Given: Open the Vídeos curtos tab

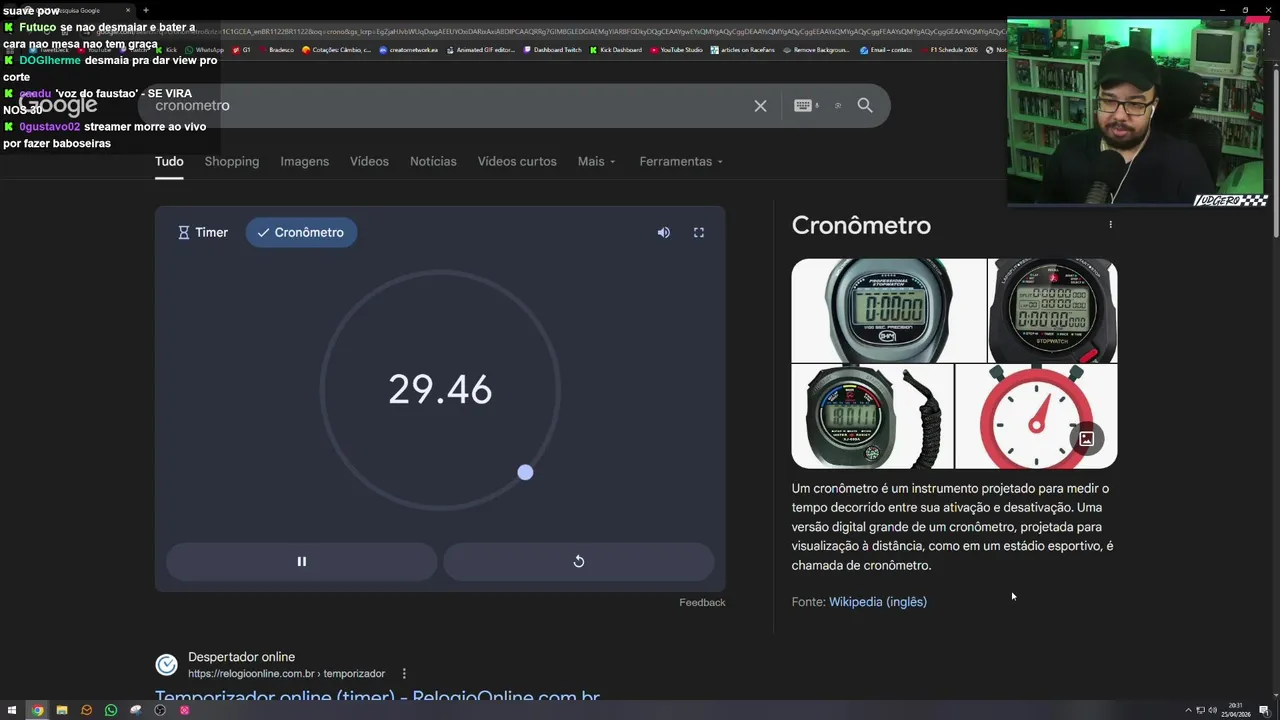Looking at the screenshot, I should point(517,161).
